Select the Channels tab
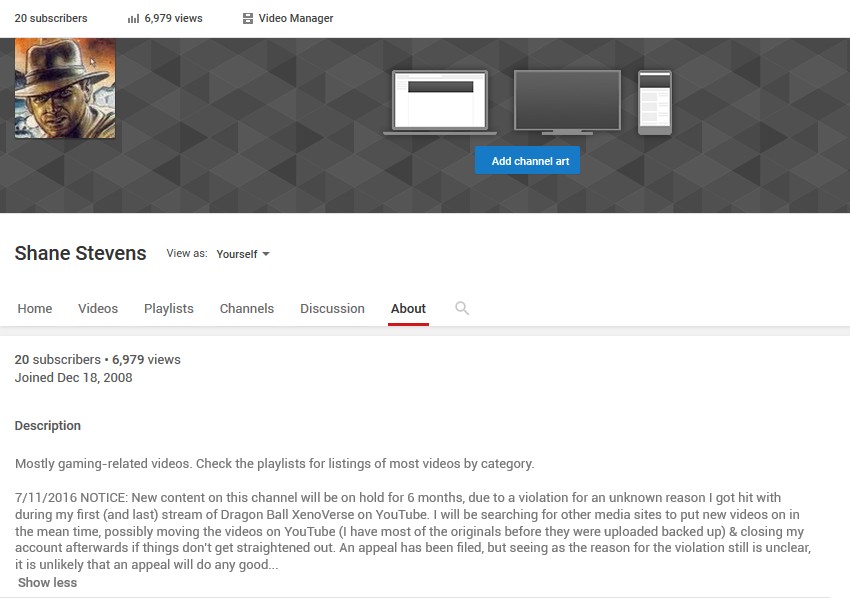Image resolution: width=850 pixels, height=598 pixels. 247,309
